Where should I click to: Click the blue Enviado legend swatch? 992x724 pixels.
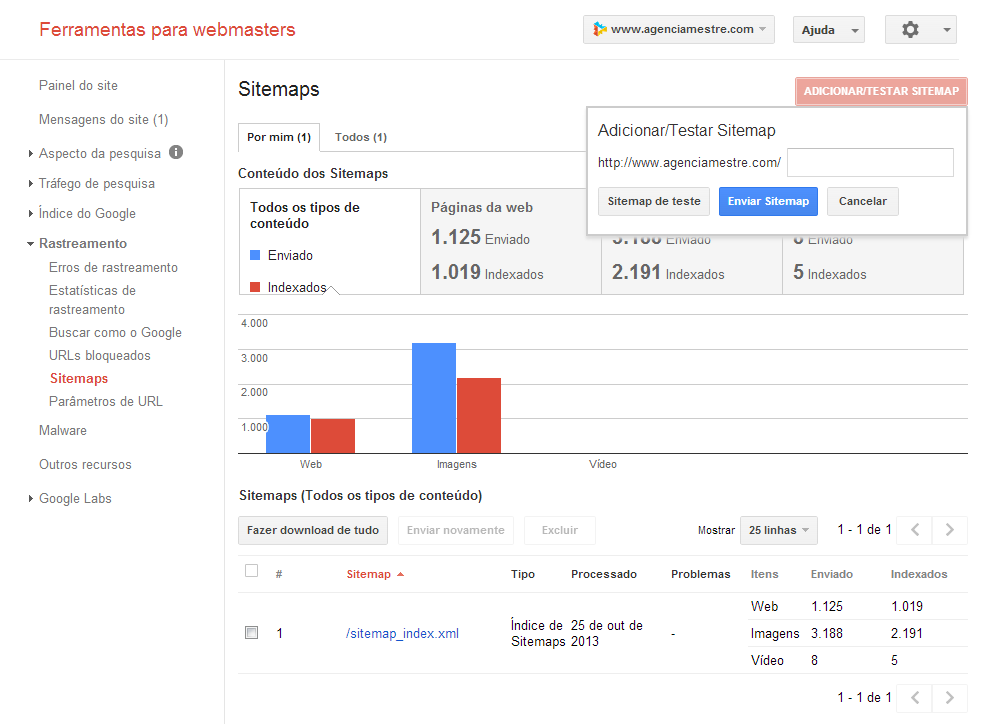tap(255, 255)
